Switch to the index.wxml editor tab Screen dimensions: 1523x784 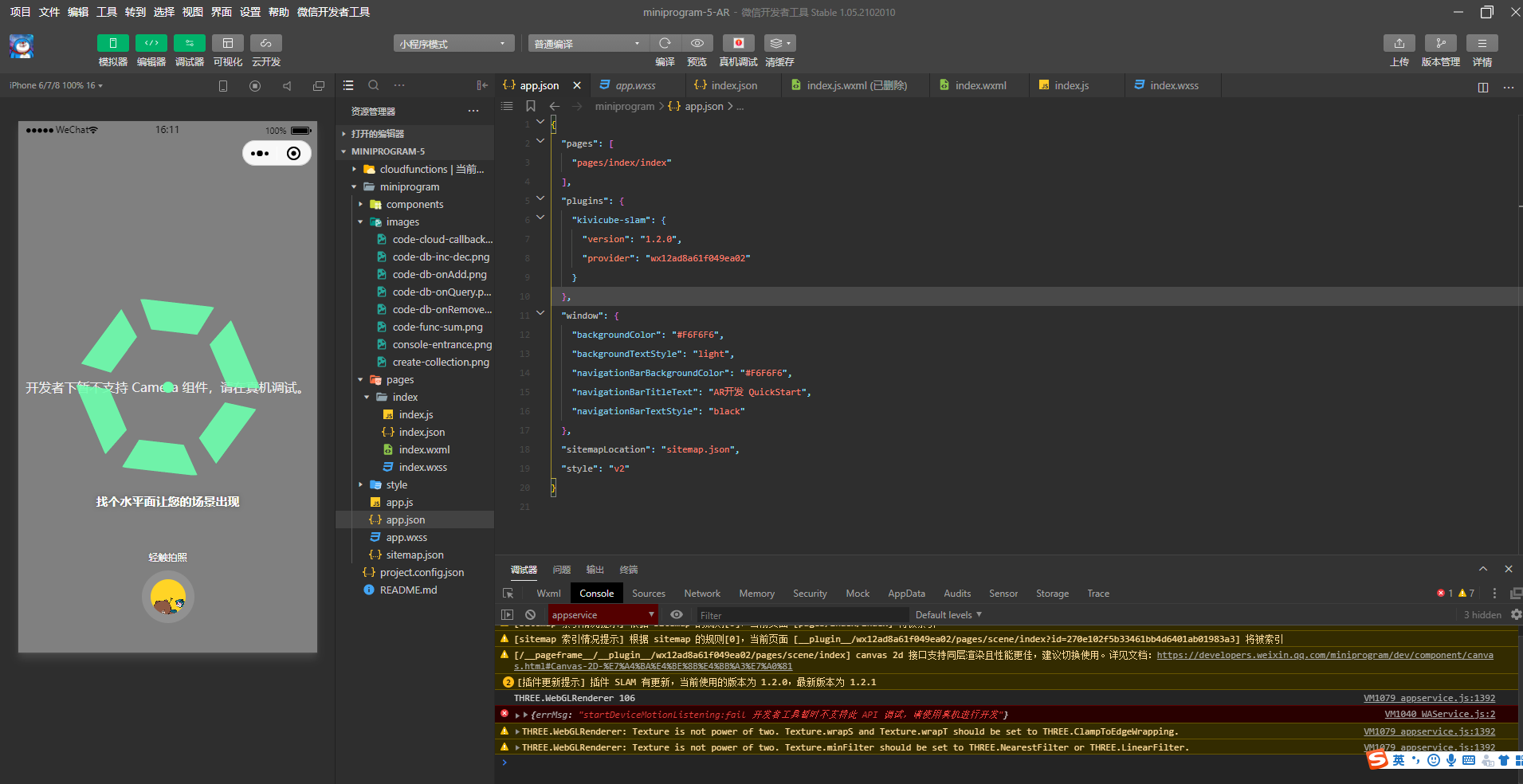click(980, 85)
